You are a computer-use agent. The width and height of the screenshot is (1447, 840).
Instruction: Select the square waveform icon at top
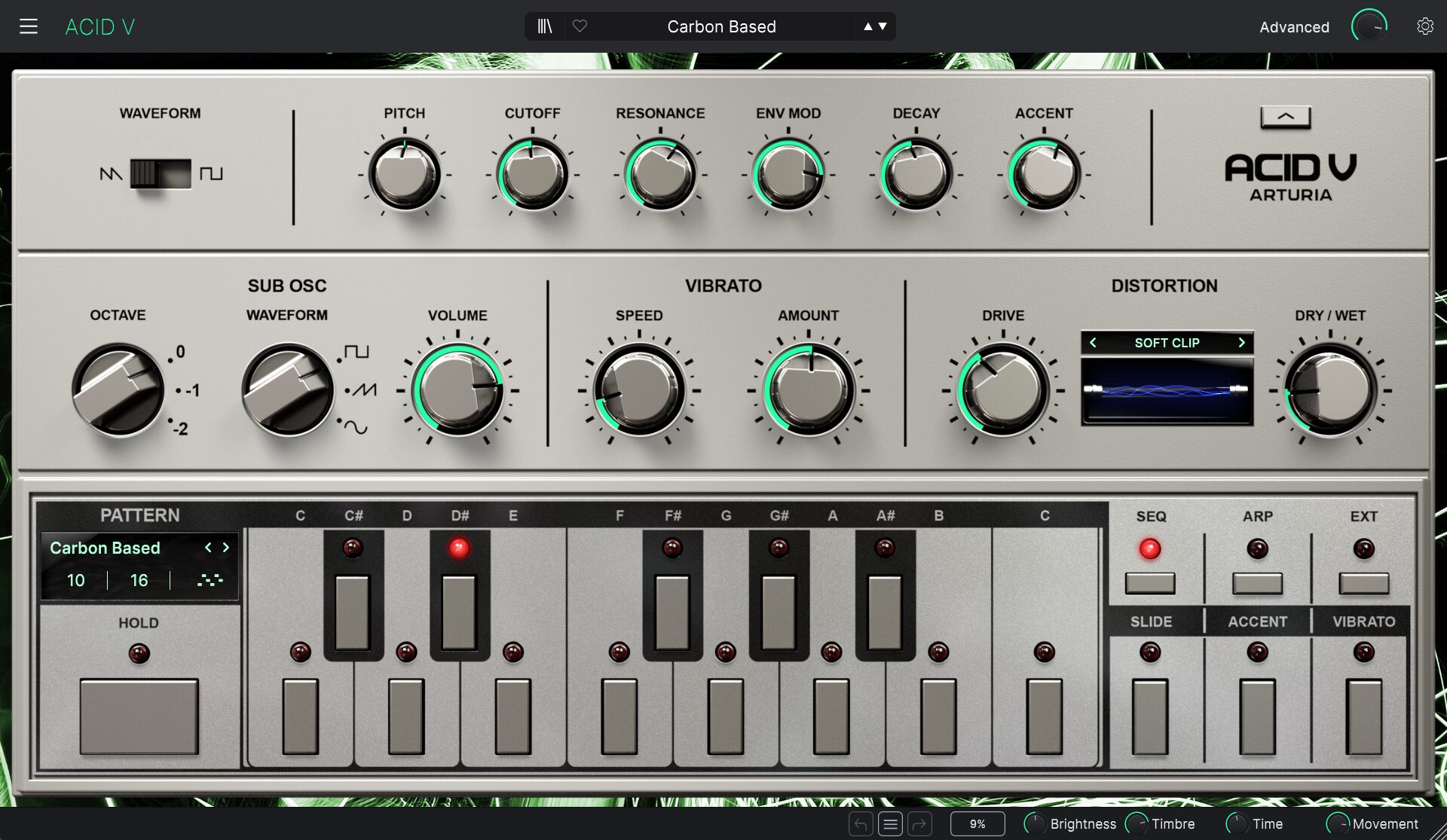tap(211, 174)
